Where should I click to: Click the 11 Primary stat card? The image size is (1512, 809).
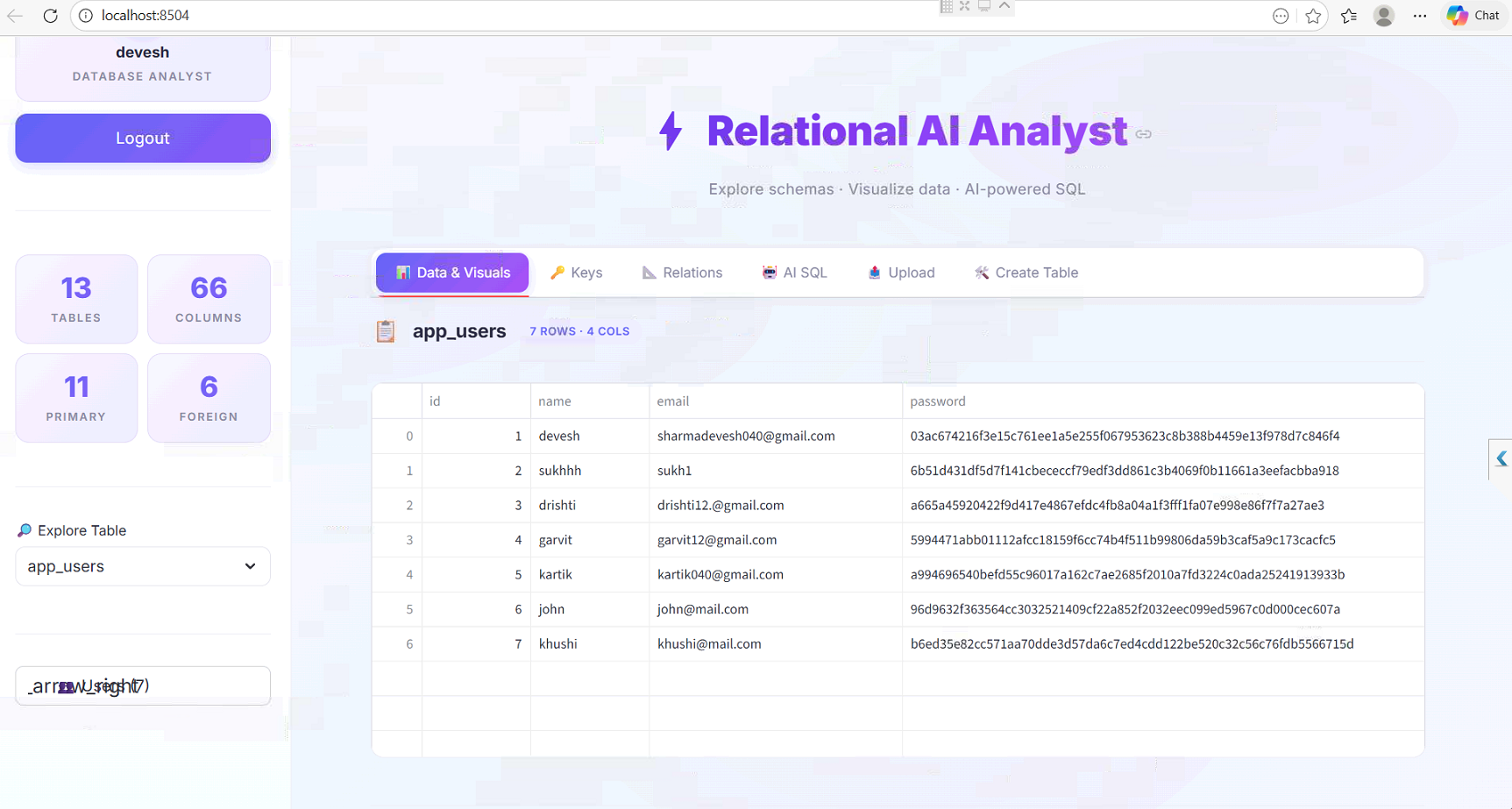pyautogui.click(x=76, y=398)
